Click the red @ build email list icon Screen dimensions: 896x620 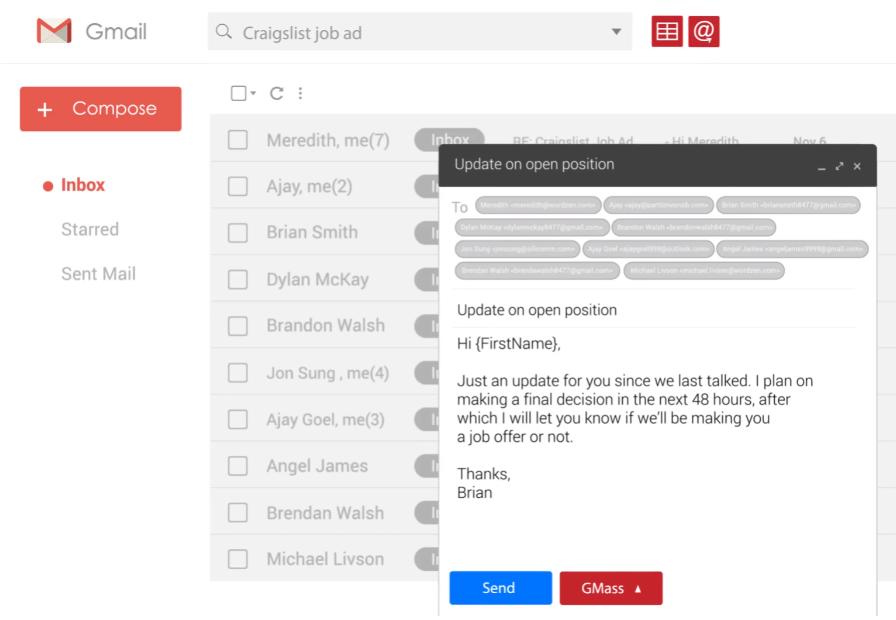point(704,32)
